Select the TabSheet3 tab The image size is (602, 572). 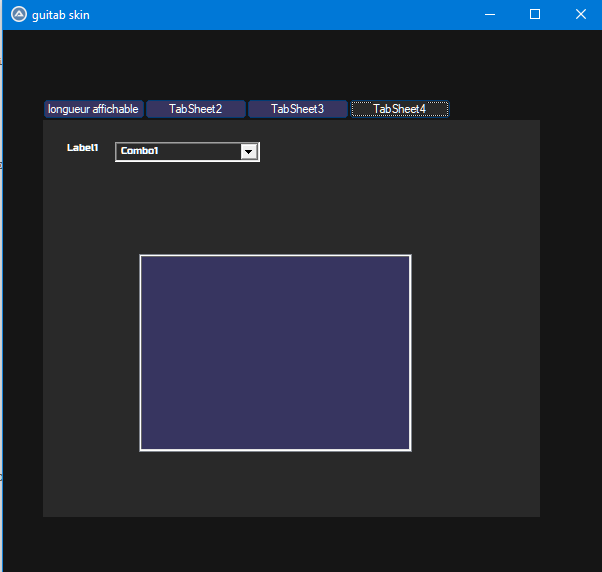[297, 109]
